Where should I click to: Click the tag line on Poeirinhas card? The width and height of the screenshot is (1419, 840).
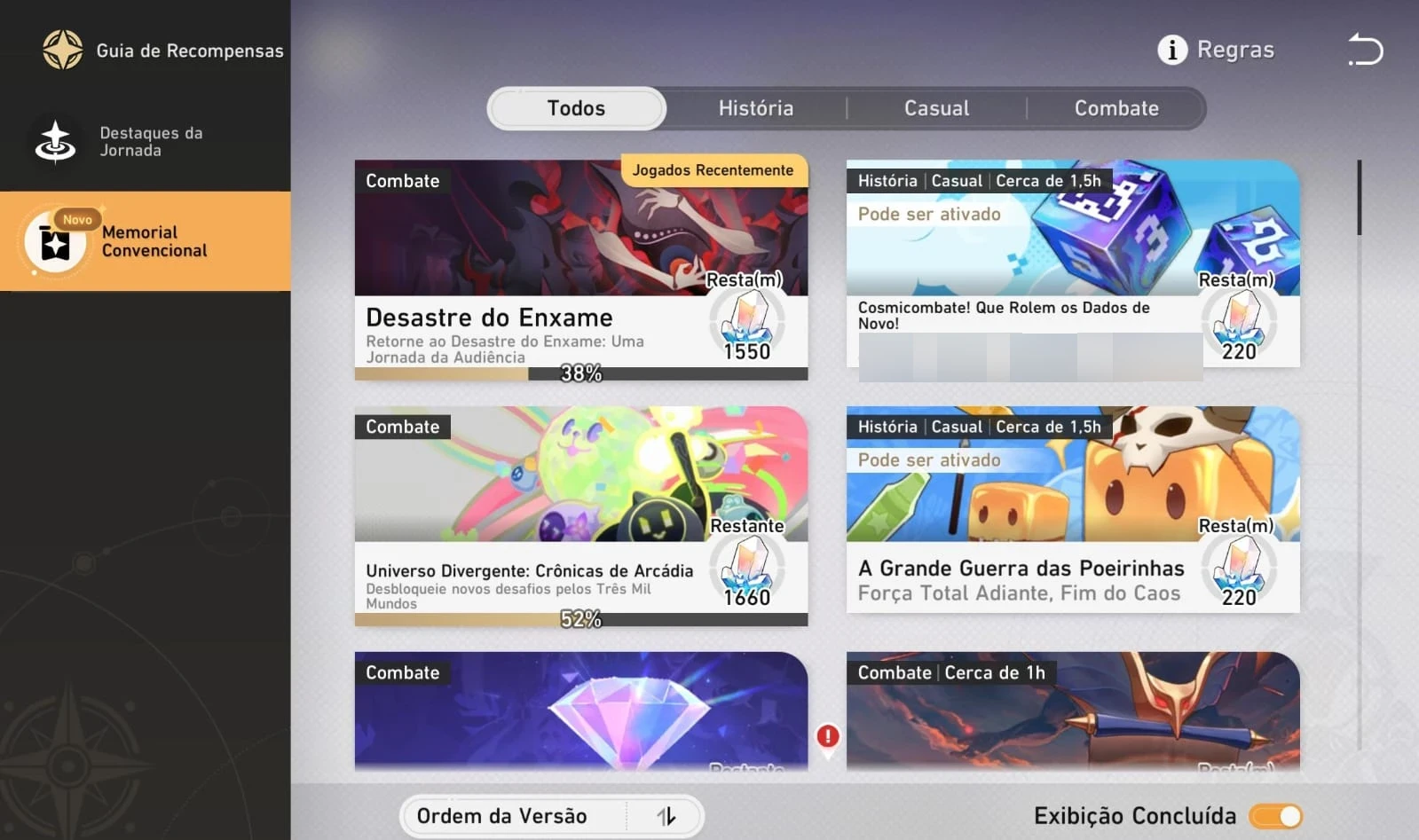[x=980, y=427]
